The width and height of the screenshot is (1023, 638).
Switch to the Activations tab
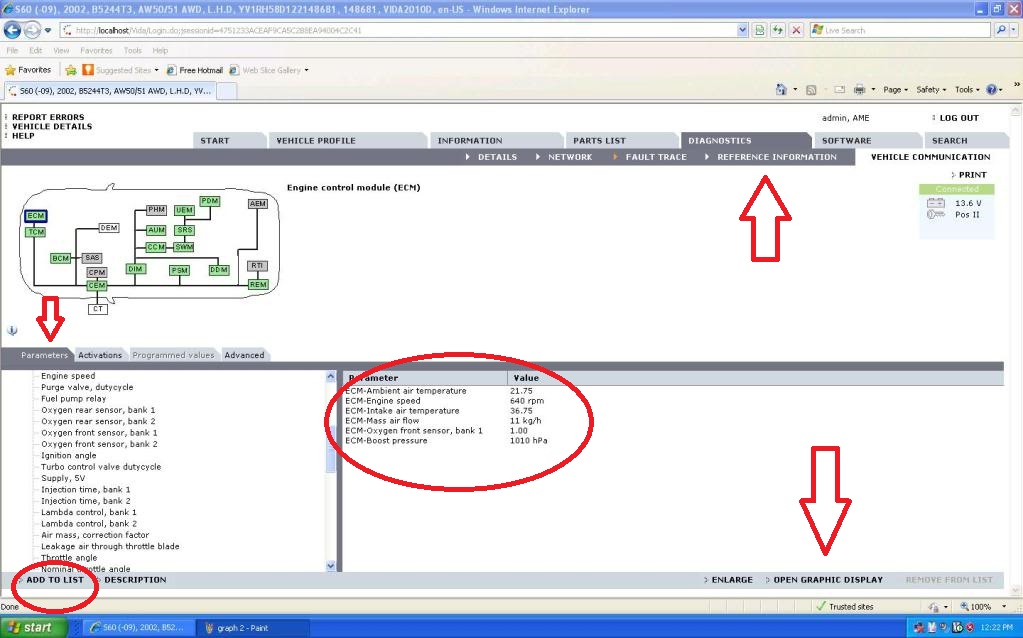point(100,355)
